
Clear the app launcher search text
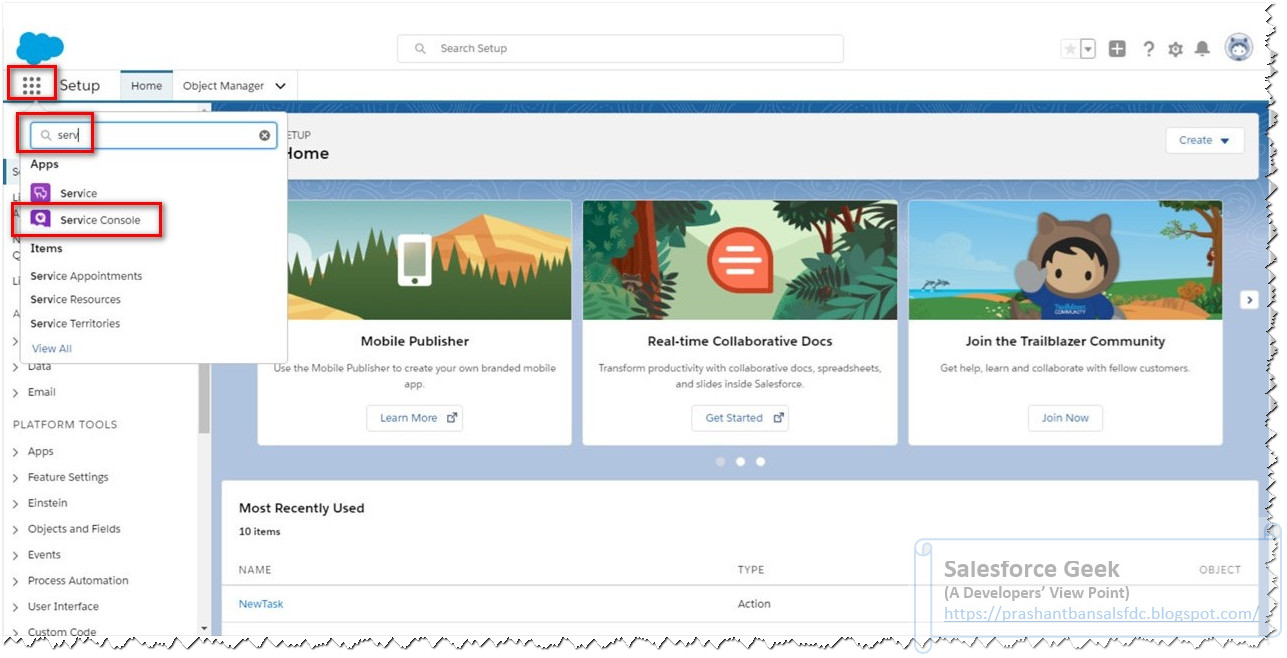click(265, 135)
